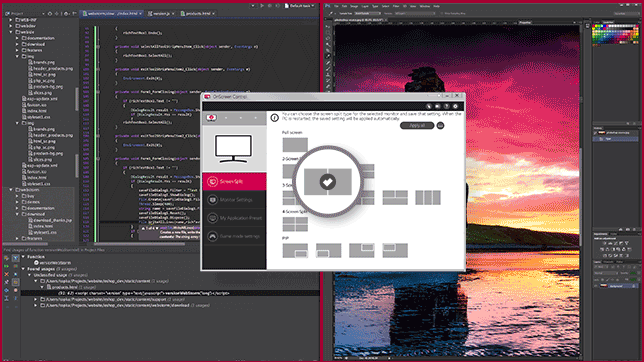Open Photoshop Window menu
Image resolution: width=644 pixels, height=362 pixels.
pyautogui.click(x=425, y=6)
